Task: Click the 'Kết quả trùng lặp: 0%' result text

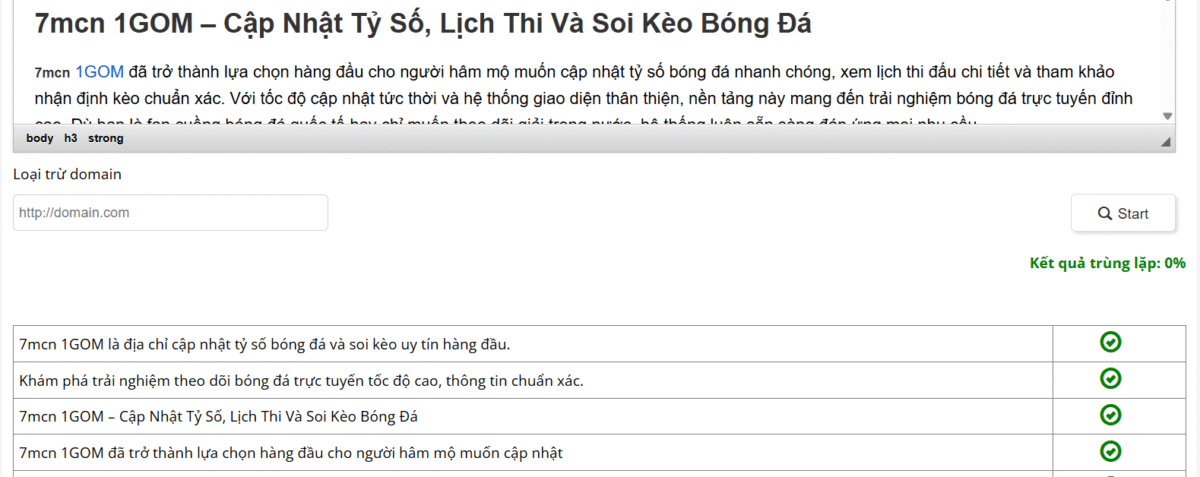Action: [1107, 264]
